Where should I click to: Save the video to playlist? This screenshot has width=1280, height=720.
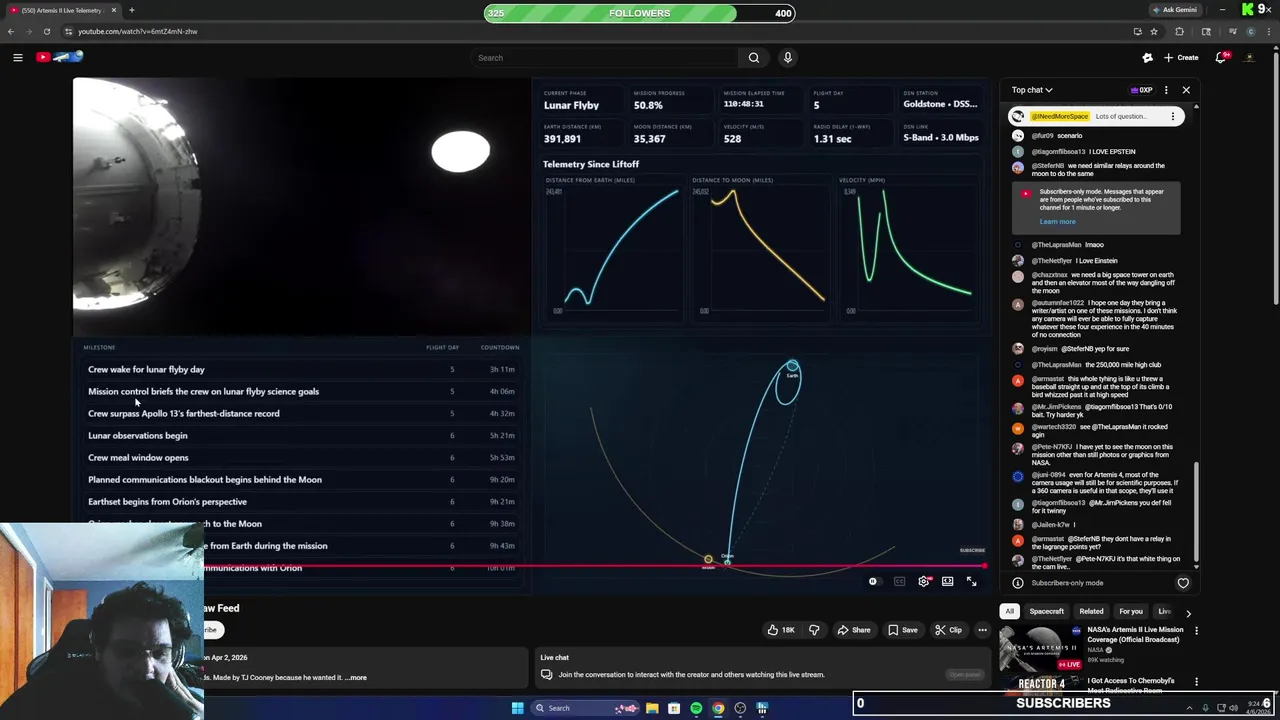pos(902,630)
